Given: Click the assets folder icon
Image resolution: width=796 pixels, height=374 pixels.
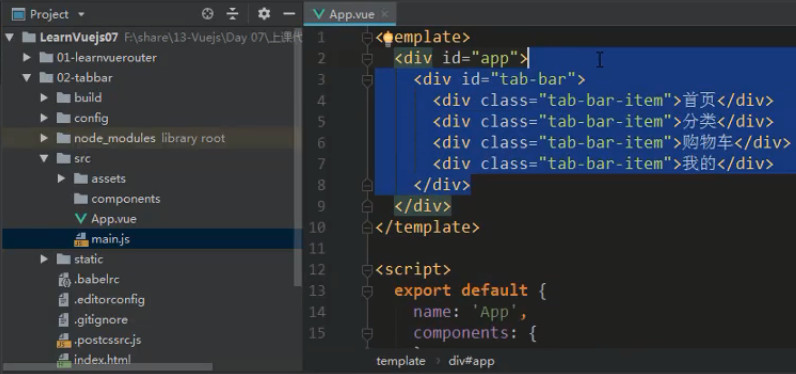Looking at the screenshot, I should [x=81, y=179].
